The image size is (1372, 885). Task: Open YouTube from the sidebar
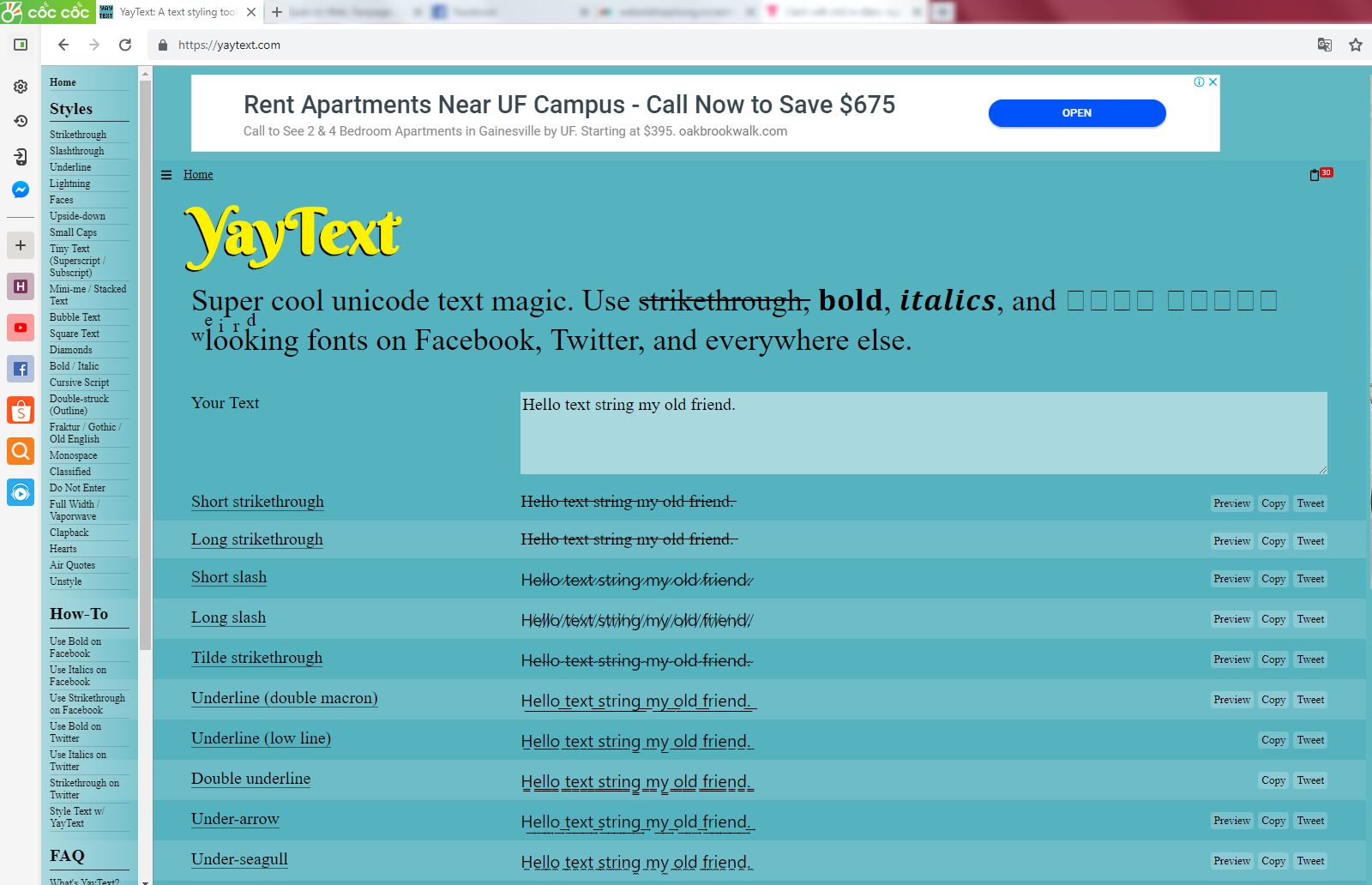tap(21, 328)
